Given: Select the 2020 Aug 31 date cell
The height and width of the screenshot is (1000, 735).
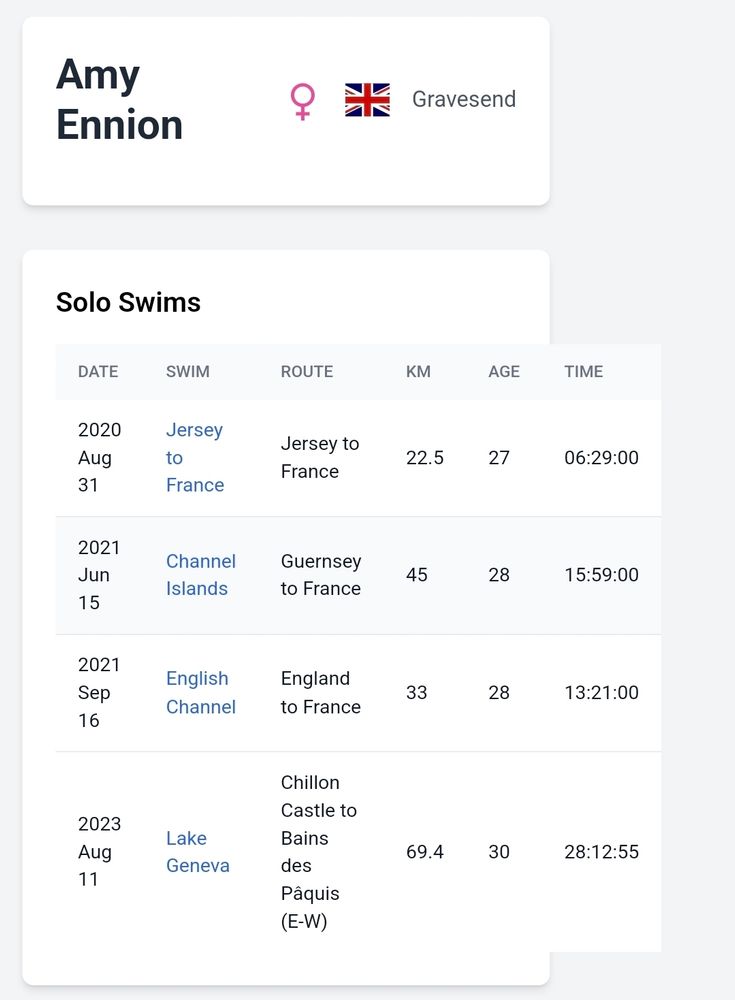Looking at the screenshot, I should 99,457.
